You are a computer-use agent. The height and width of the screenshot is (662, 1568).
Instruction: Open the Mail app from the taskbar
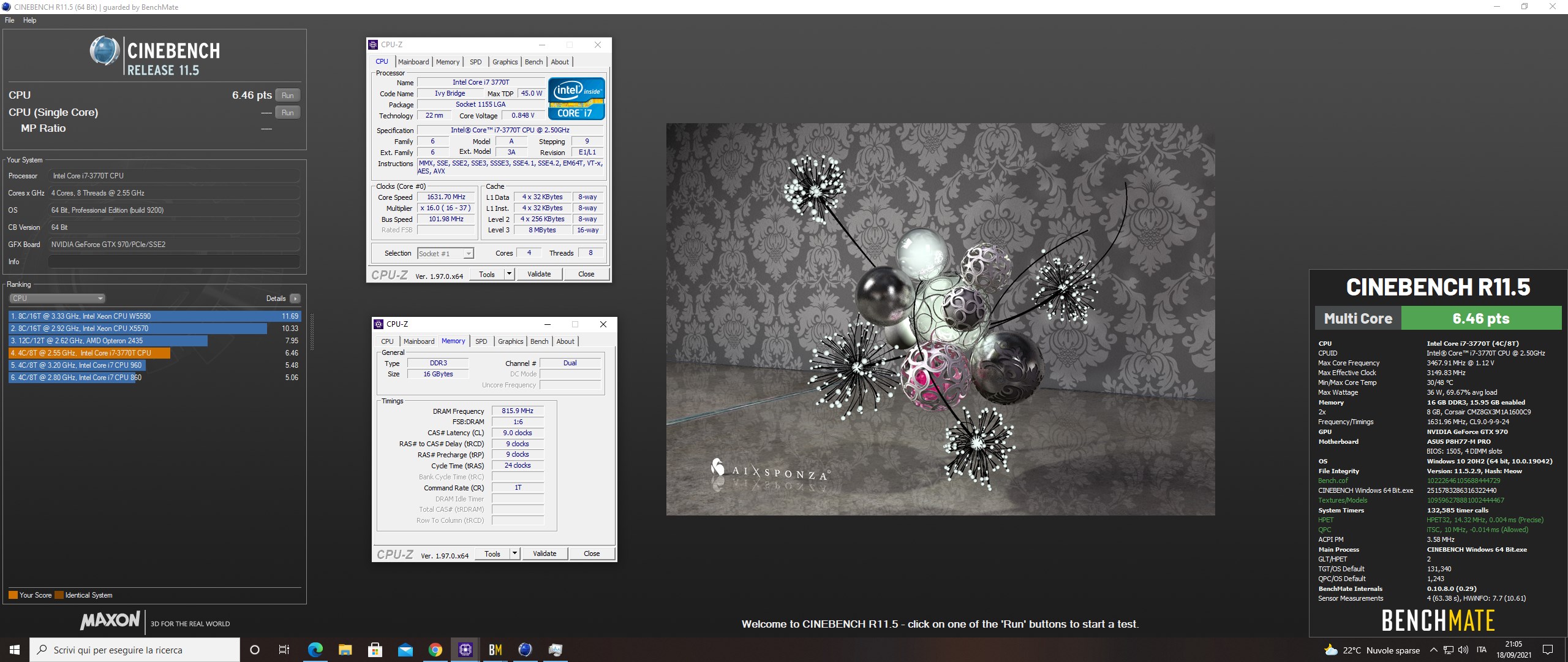[x=405, y=650]
